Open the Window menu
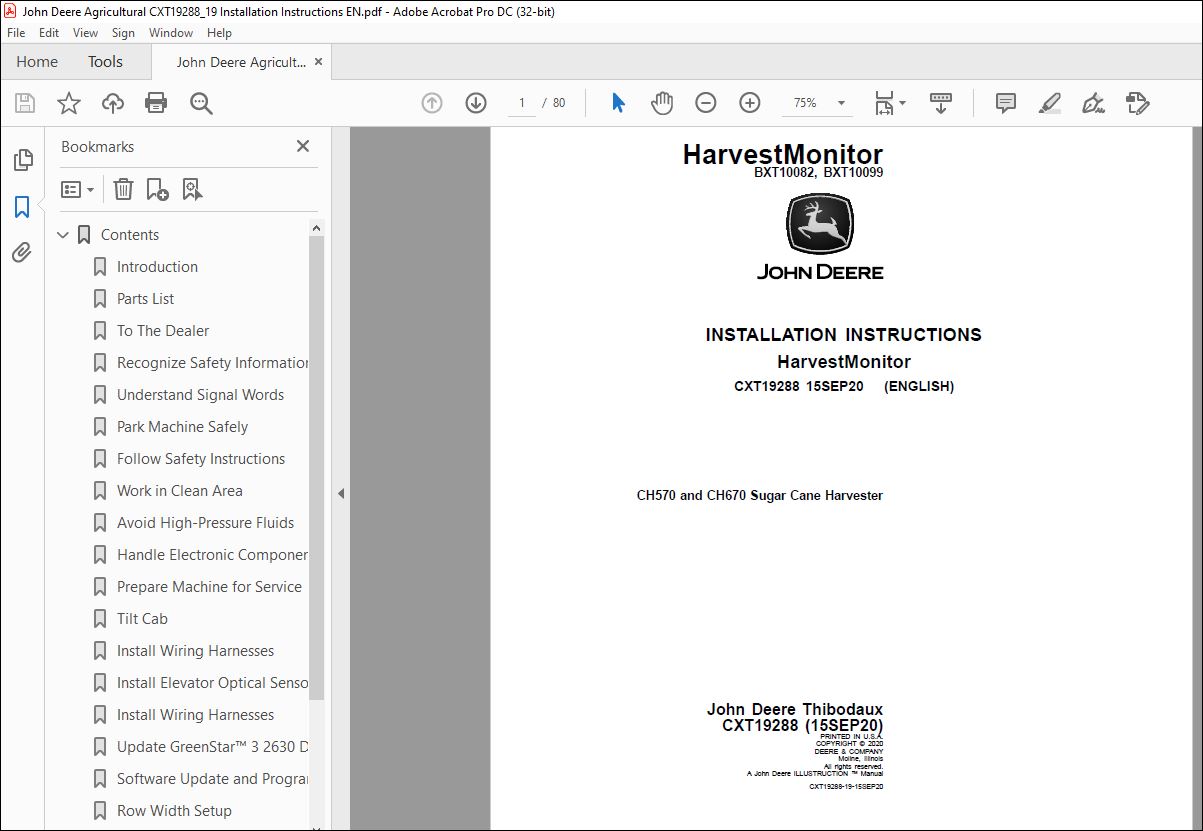Image resolution: width=1203 pixels, height=831 pixels. tap(171, 33)
